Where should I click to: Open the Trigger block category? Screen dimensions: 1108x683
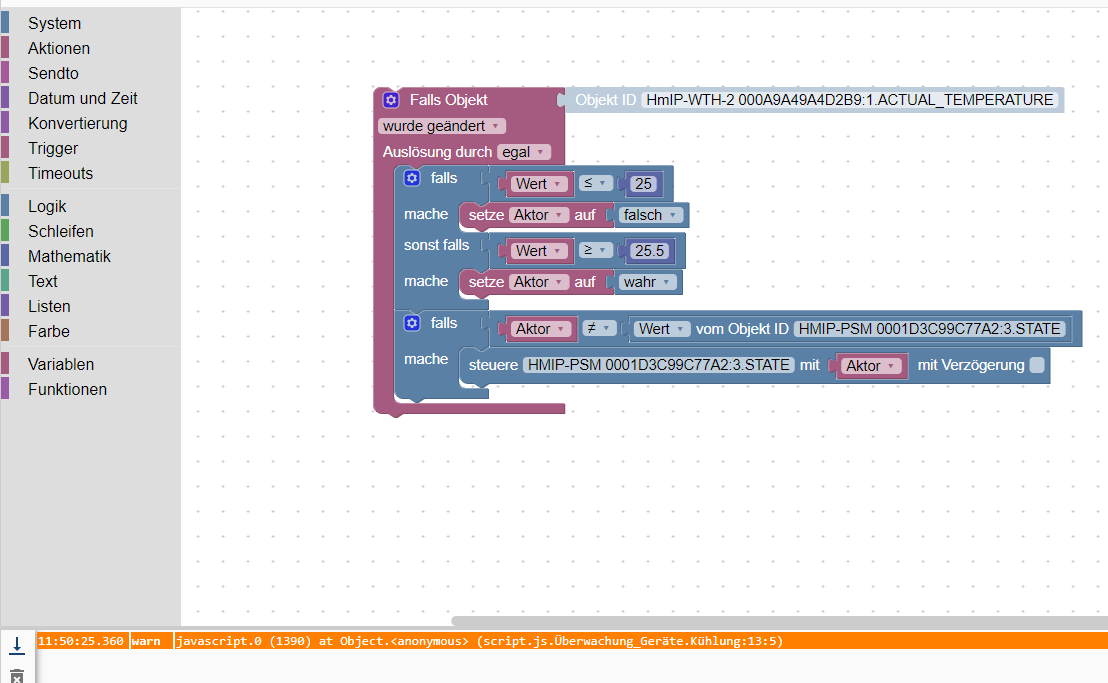point(53,148)
